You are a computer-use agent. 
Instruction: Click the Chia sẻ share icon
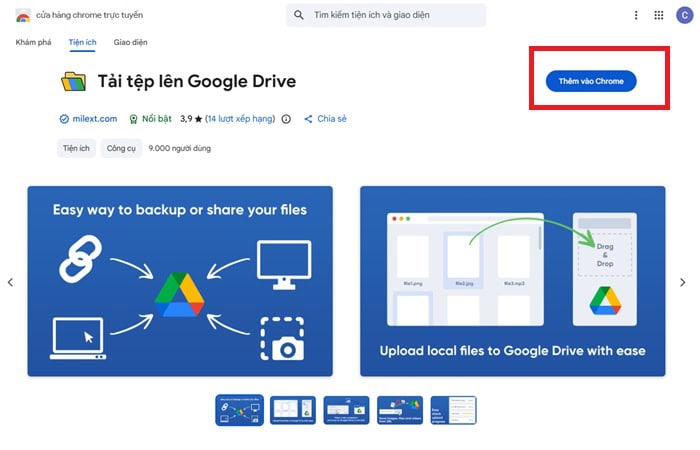click(308, 119)
